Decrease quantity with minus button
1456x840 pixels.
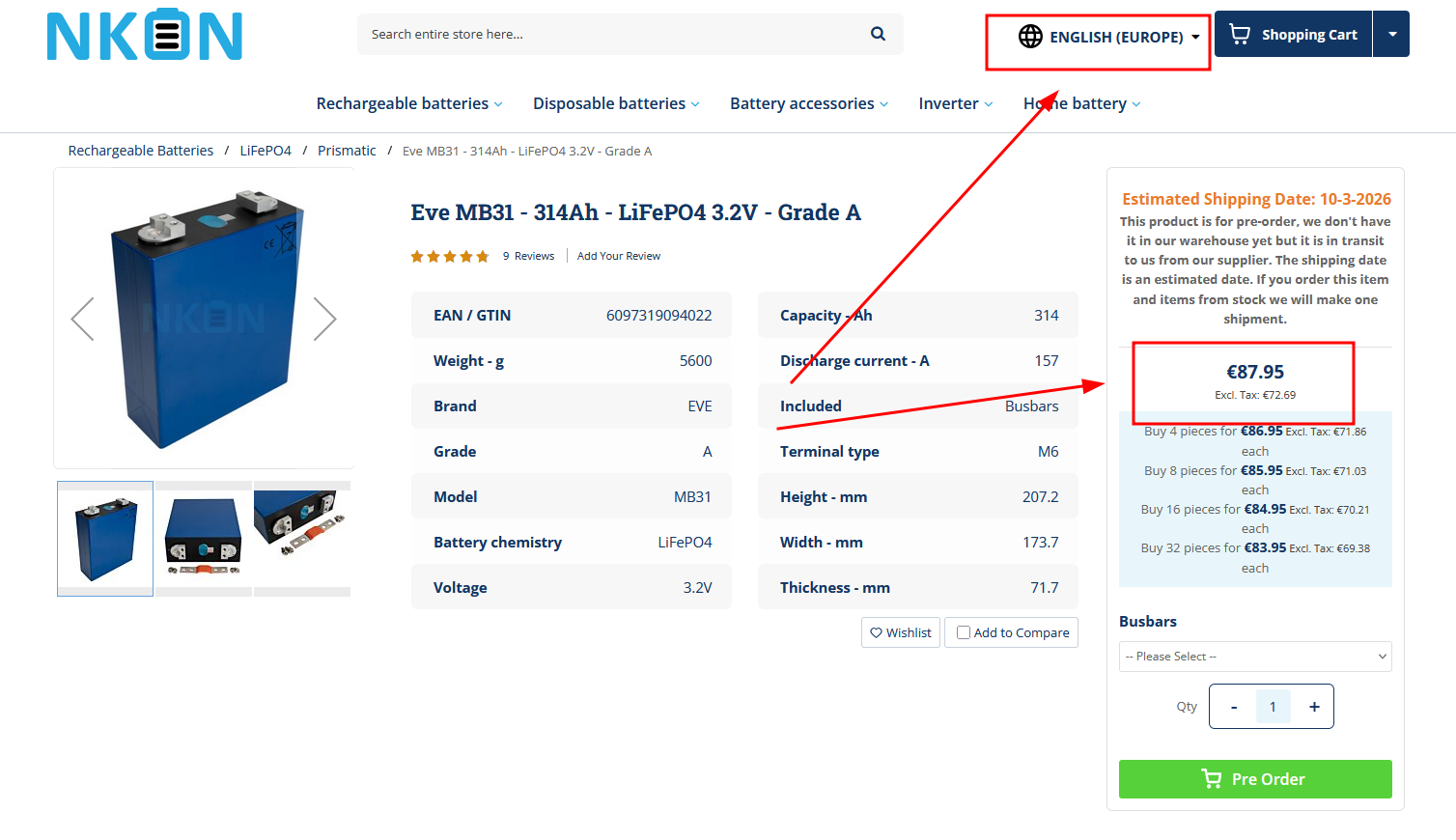1233,707
